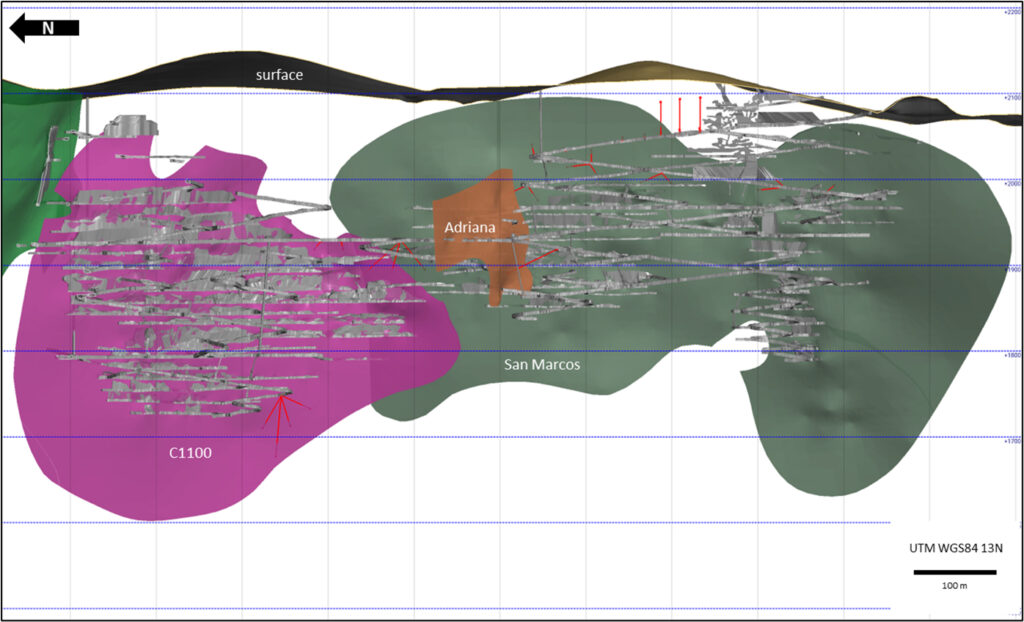Click the C1100 text label
This screenshot has width=1024, height=622.
[189, 452]
